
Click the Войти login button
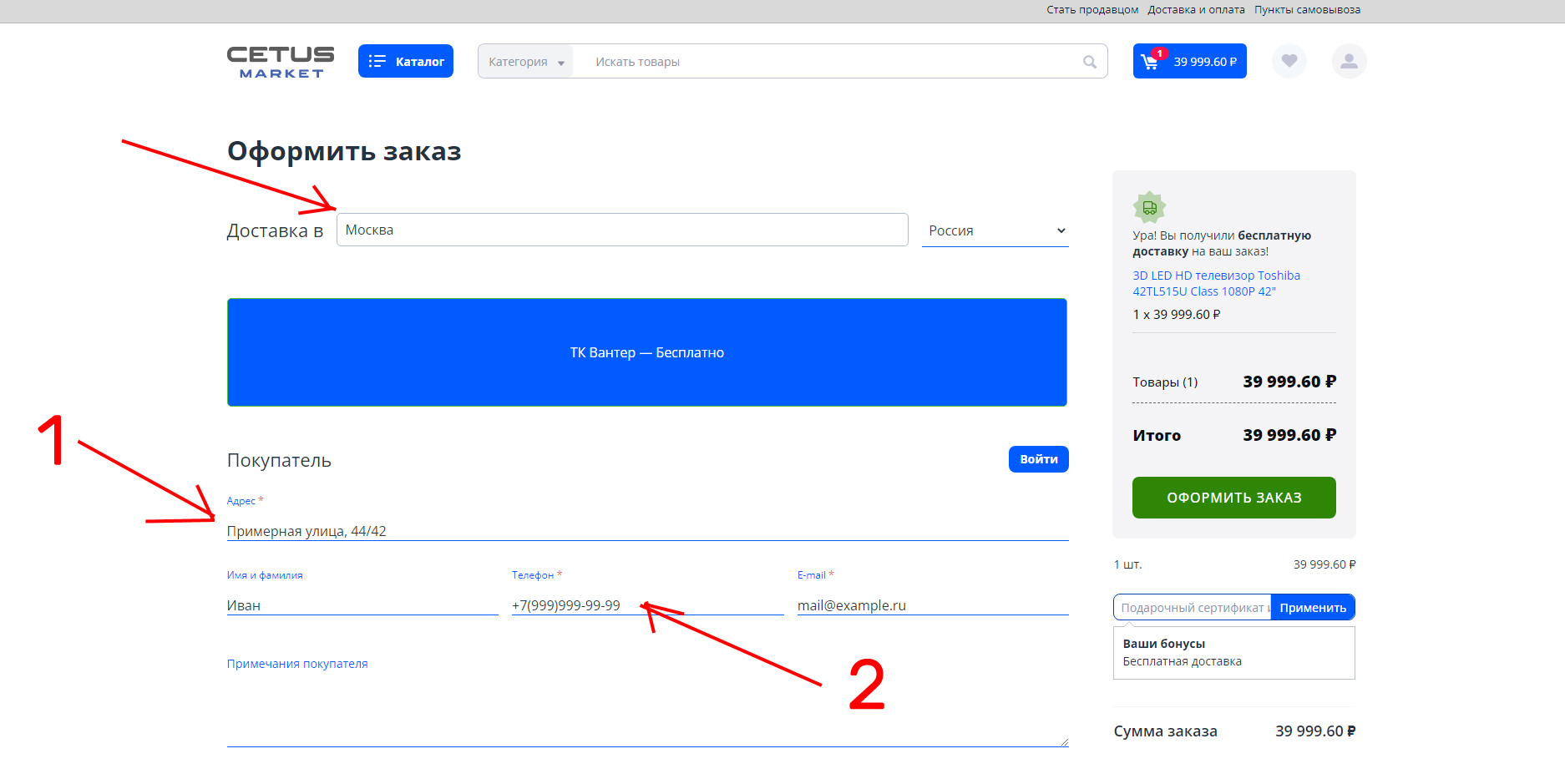pos(1038,459)
